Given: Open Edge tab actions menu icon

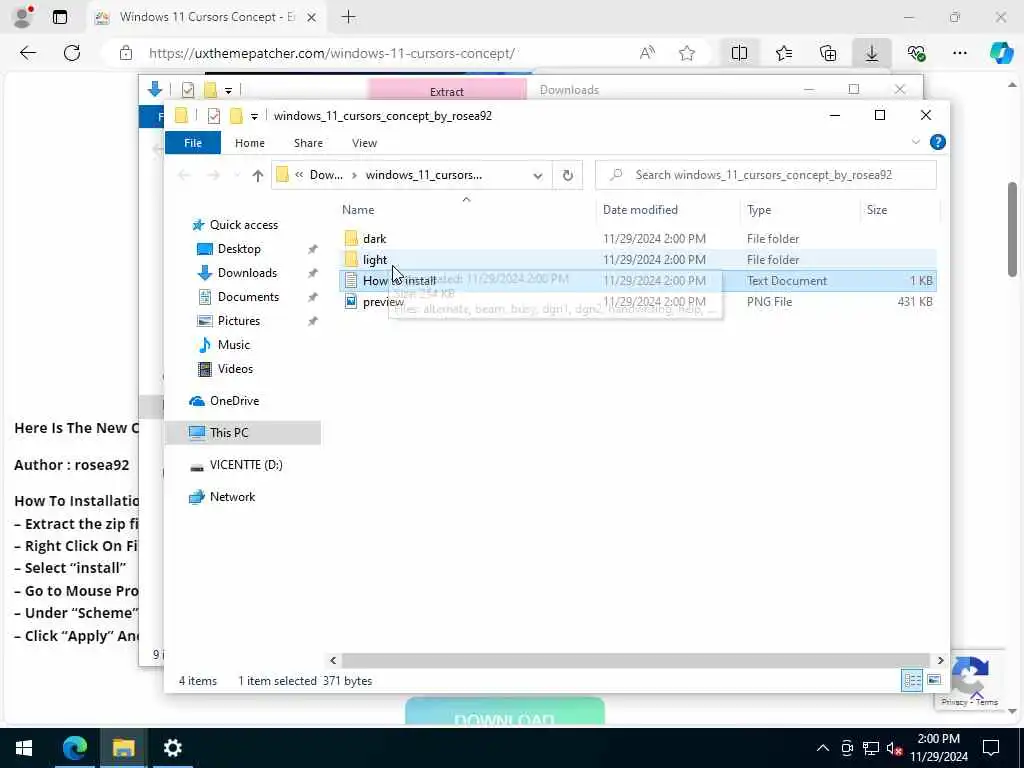Looking at the screenshot, I should tap(59, 17).
